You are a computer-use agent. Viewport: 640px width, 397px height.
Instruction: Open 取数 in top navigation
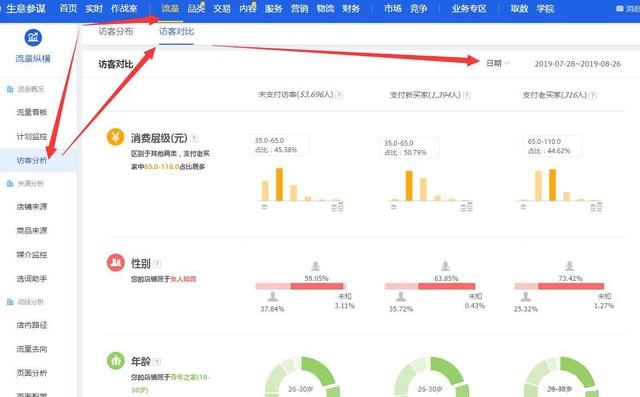click(x=519, y=8)
